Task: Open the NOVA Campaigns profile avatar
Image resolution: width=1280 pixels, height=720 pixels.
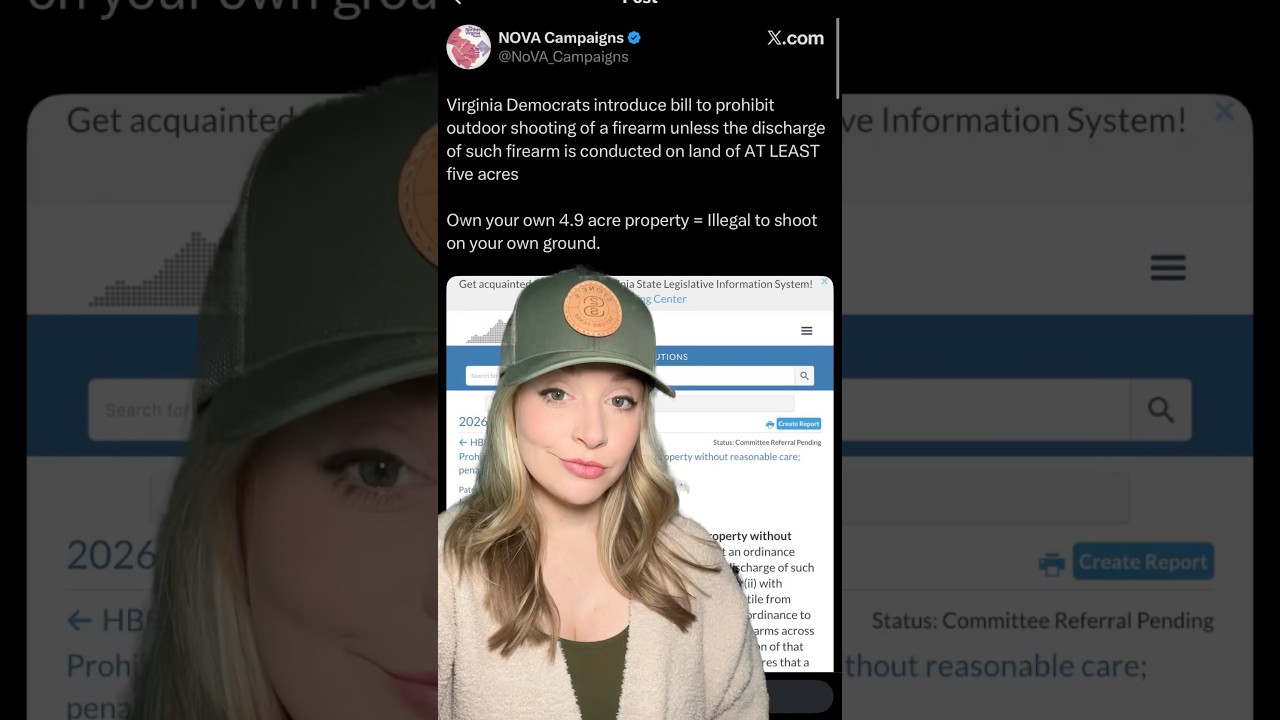Action: pyautogui.click(x=468, y=47)
